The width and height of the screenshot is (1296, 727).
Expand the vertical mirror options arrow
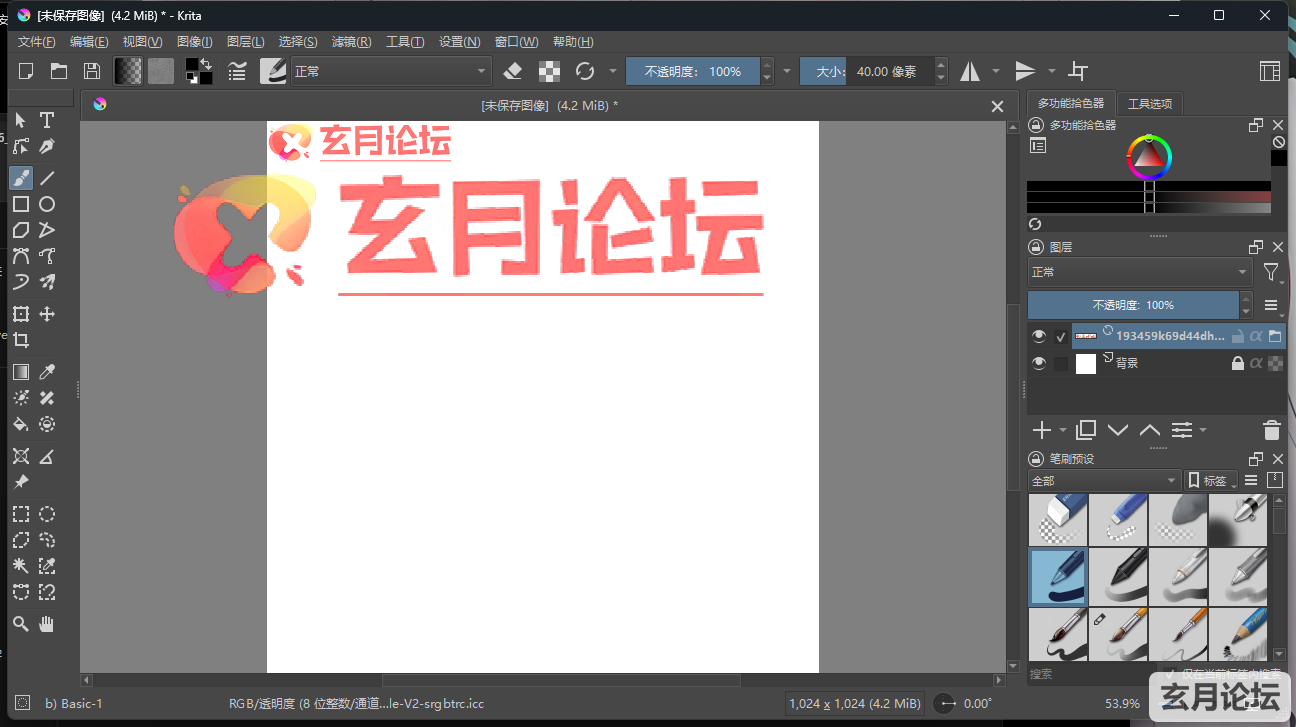[x=1052, y=71]
